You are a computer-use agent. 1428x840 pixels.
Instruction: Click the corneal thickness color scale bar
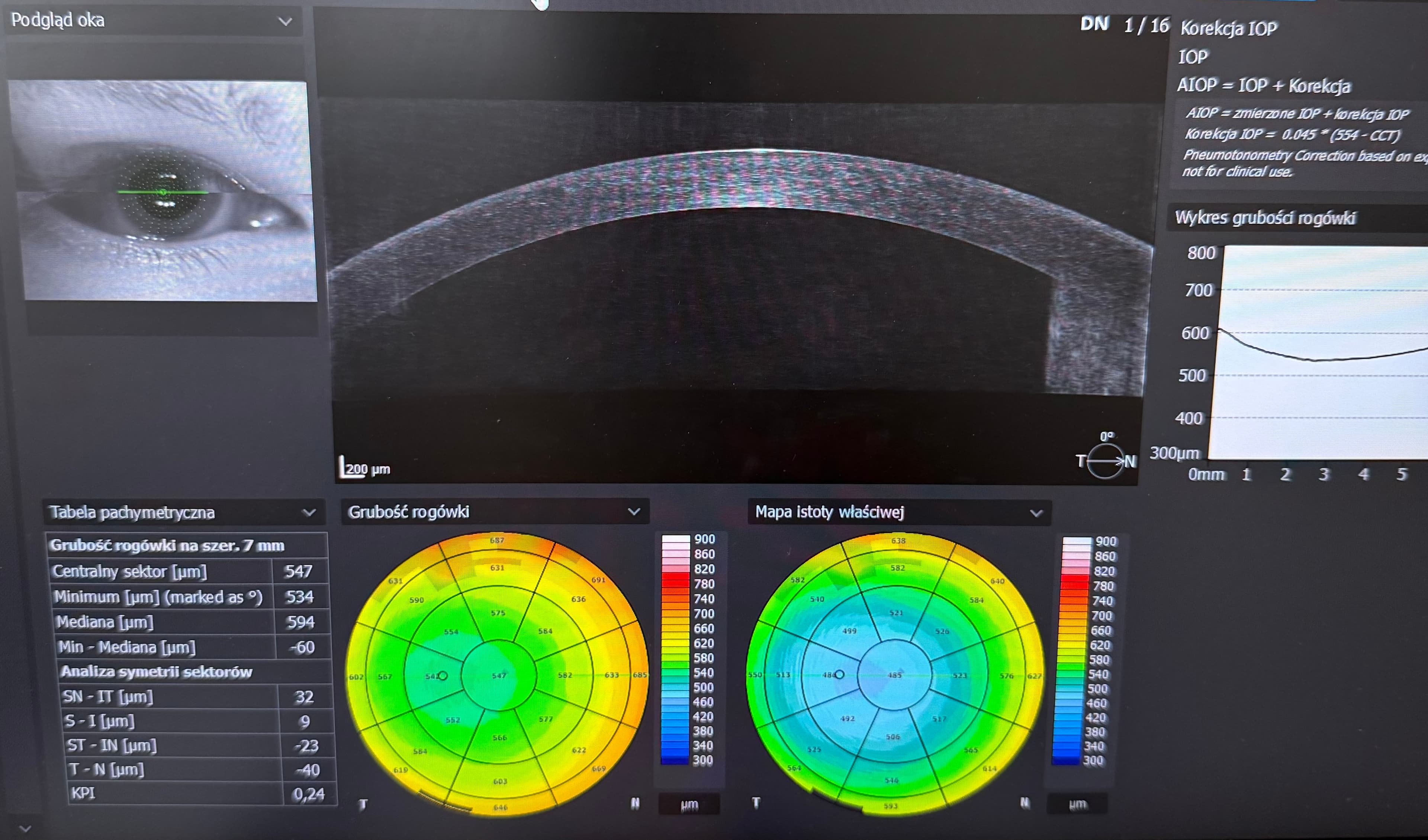point(675,650)
